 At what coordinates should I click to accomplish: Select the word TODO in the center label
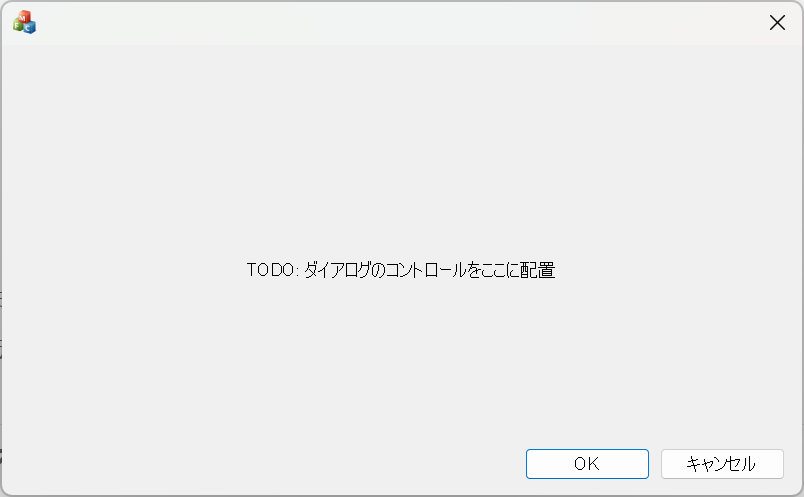tap(270, 270)
